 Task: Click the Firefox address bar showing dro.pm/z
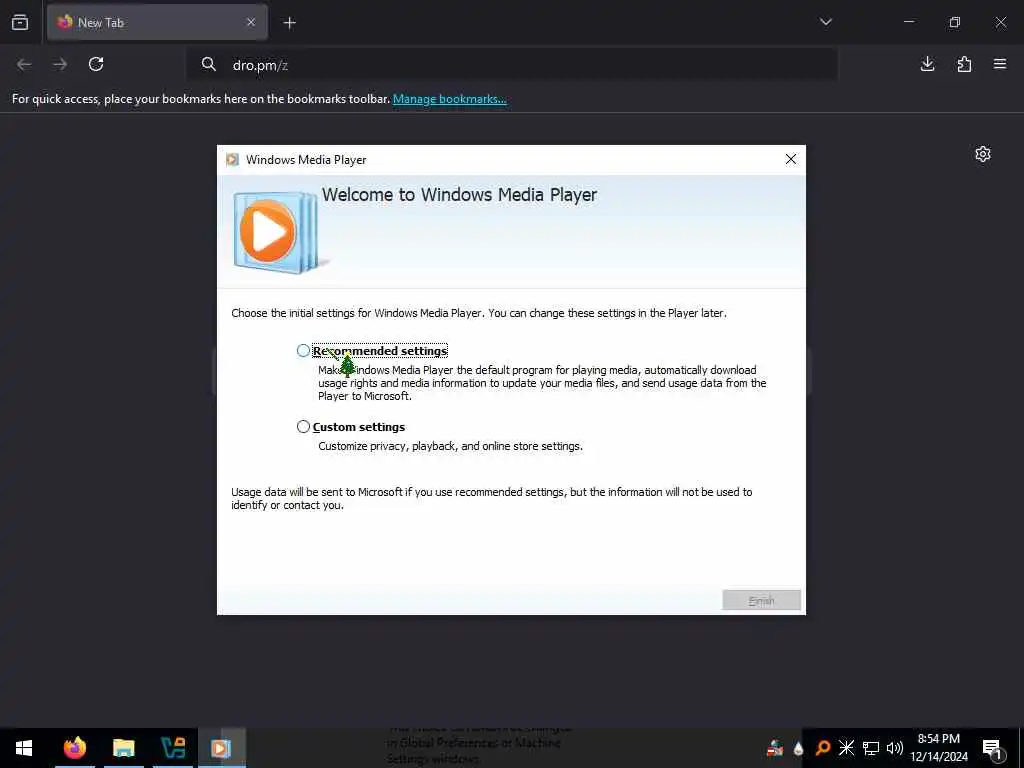(513, 65)
